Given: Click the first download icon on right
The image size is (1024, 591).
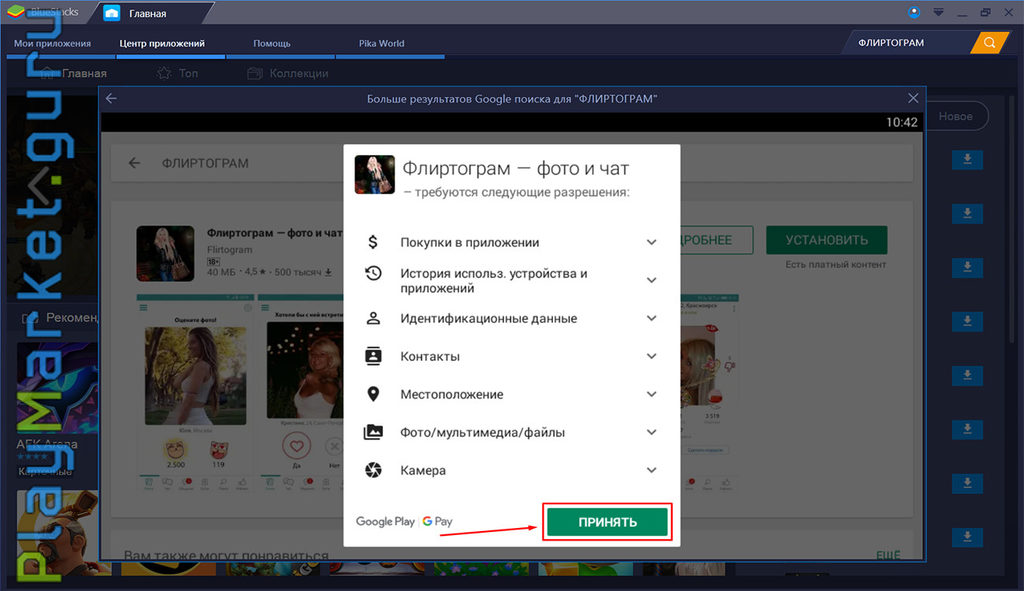Looking at the screenshot, I should click(967, 159).
